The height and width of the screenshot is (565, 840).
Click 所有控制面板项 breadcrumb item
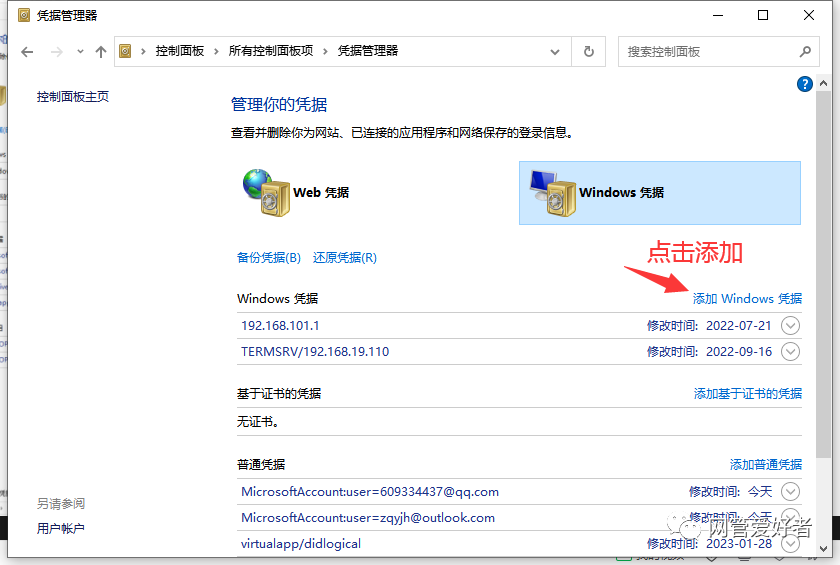point(270,51)
